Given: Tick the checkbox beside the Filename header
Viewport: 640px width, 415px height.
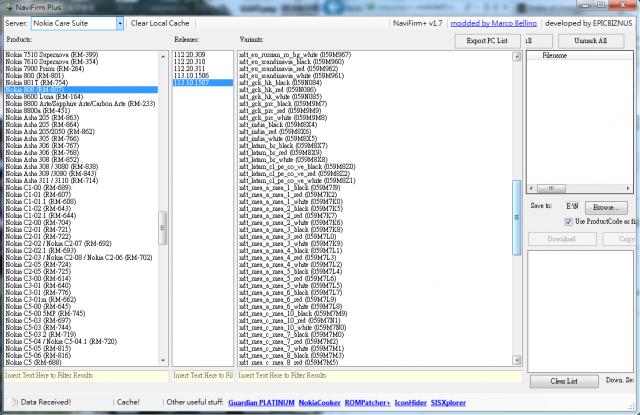Looking at the screenshot, I should click(534, 56).
